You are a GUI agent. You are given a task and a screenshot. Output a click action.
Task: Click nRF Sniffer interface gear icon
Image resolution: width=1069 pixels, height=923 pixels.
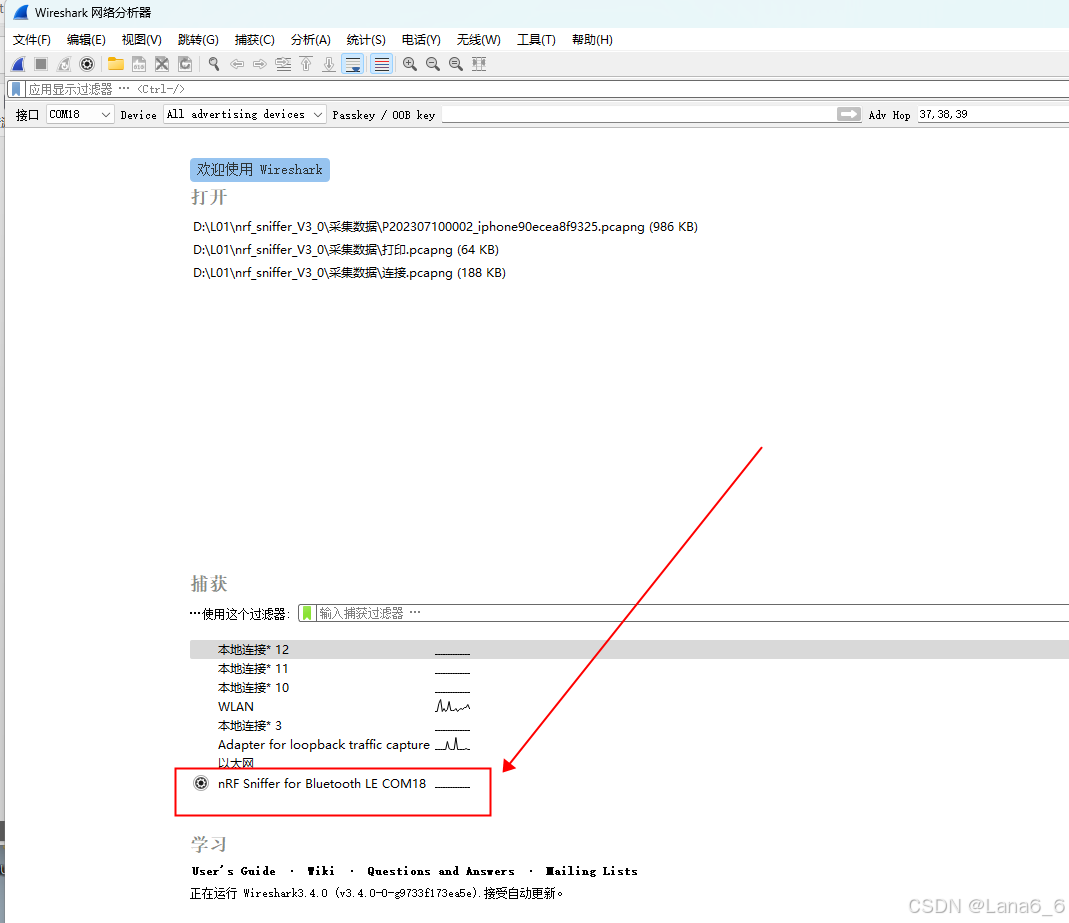click(200, 783)
